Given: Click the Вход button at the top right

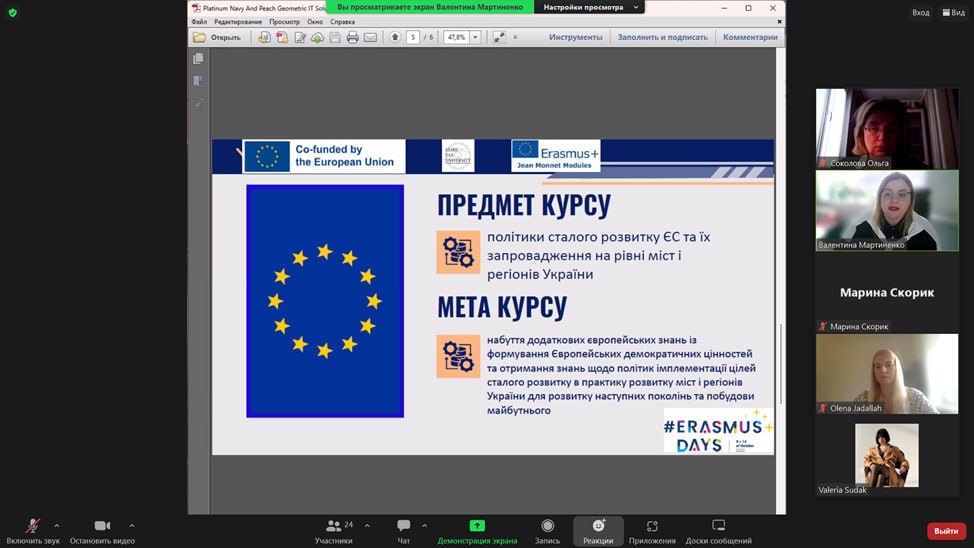Looking at the screenshot, I should coord(921,12).
